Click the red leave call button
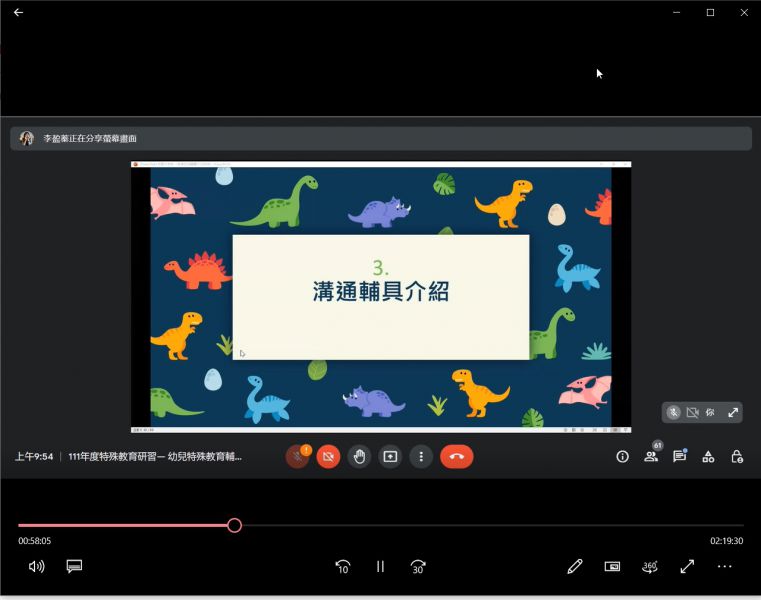 456,456
